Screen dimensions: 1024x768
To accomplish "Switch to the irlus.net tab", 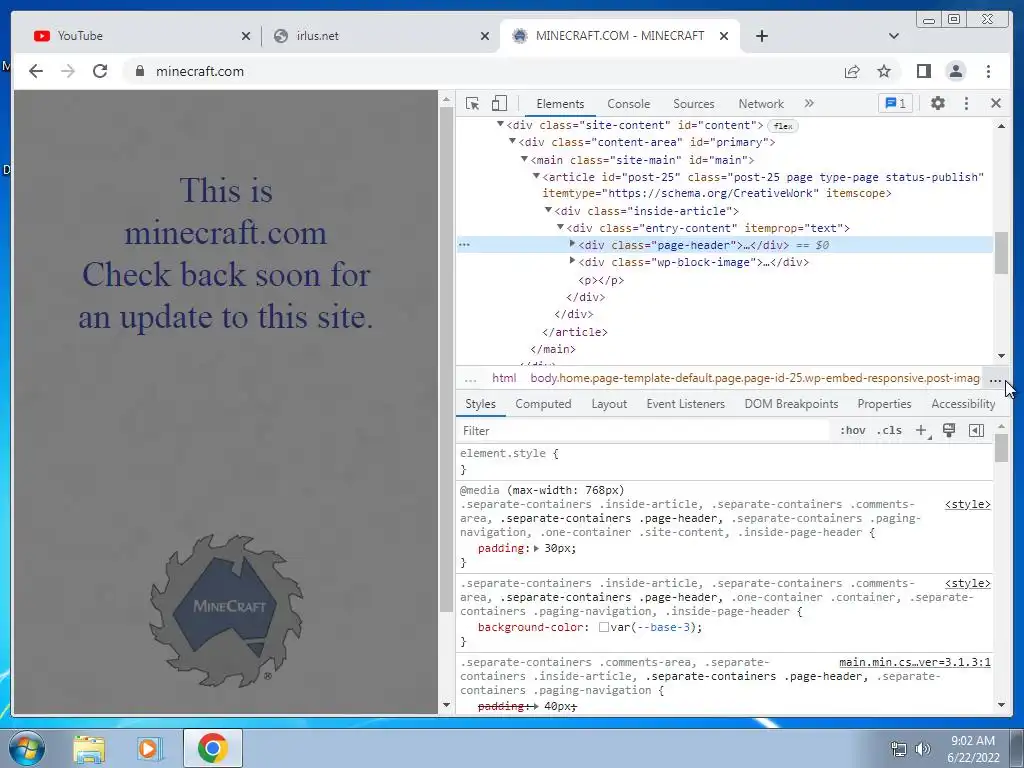I will click(381, 36).
